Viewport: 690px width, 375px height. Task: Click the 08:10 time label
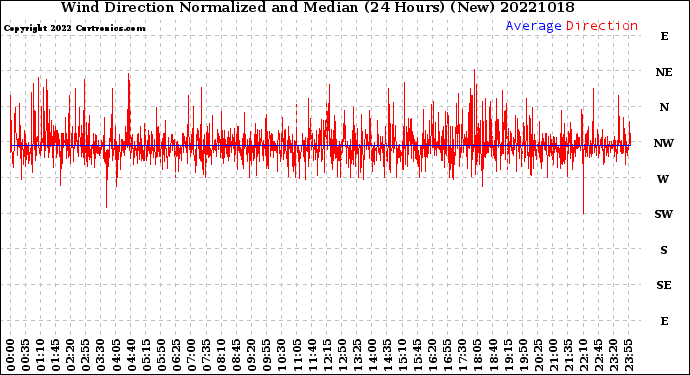[x=221, y=355]
